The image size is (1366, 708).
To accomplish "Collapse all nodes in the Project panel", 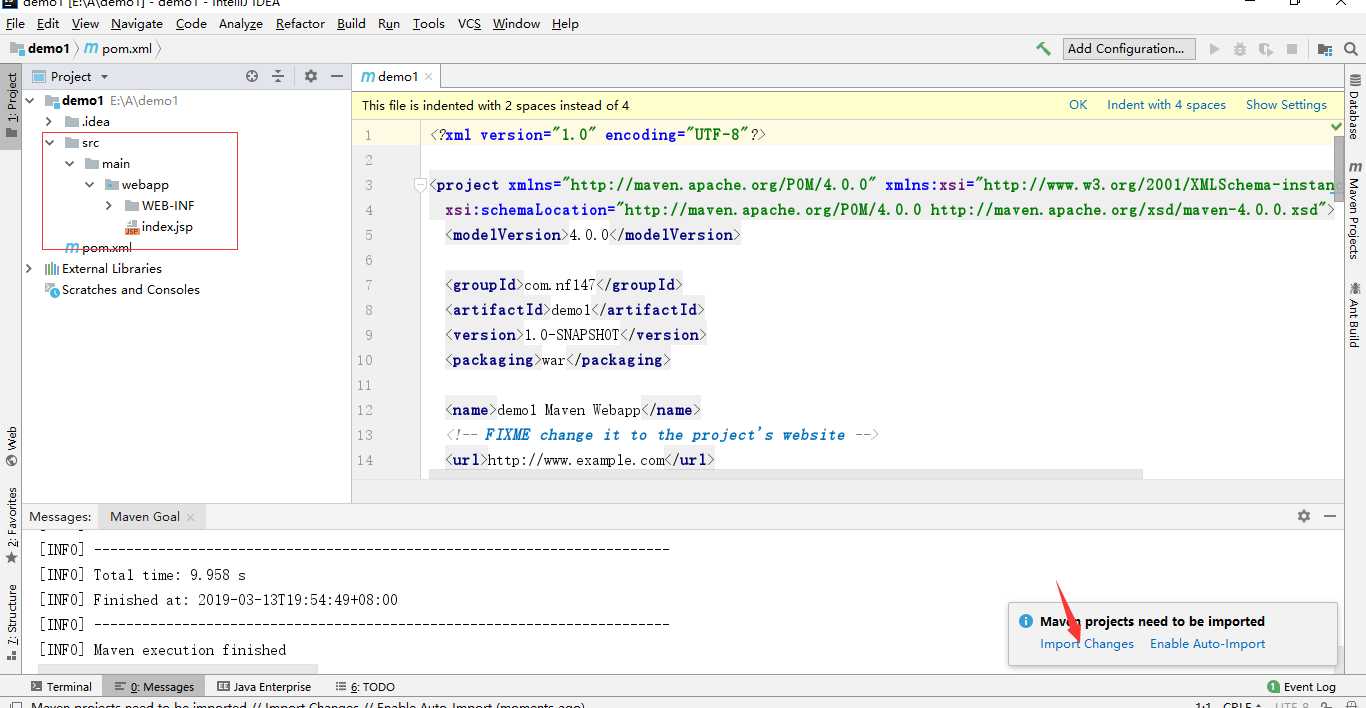I will (278, 76).
